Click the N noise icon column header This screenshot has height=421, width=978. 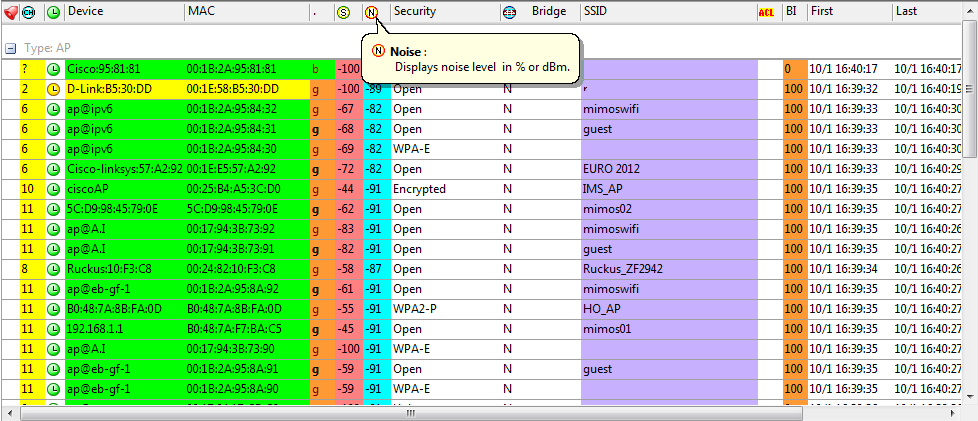[x=372, y=12]
